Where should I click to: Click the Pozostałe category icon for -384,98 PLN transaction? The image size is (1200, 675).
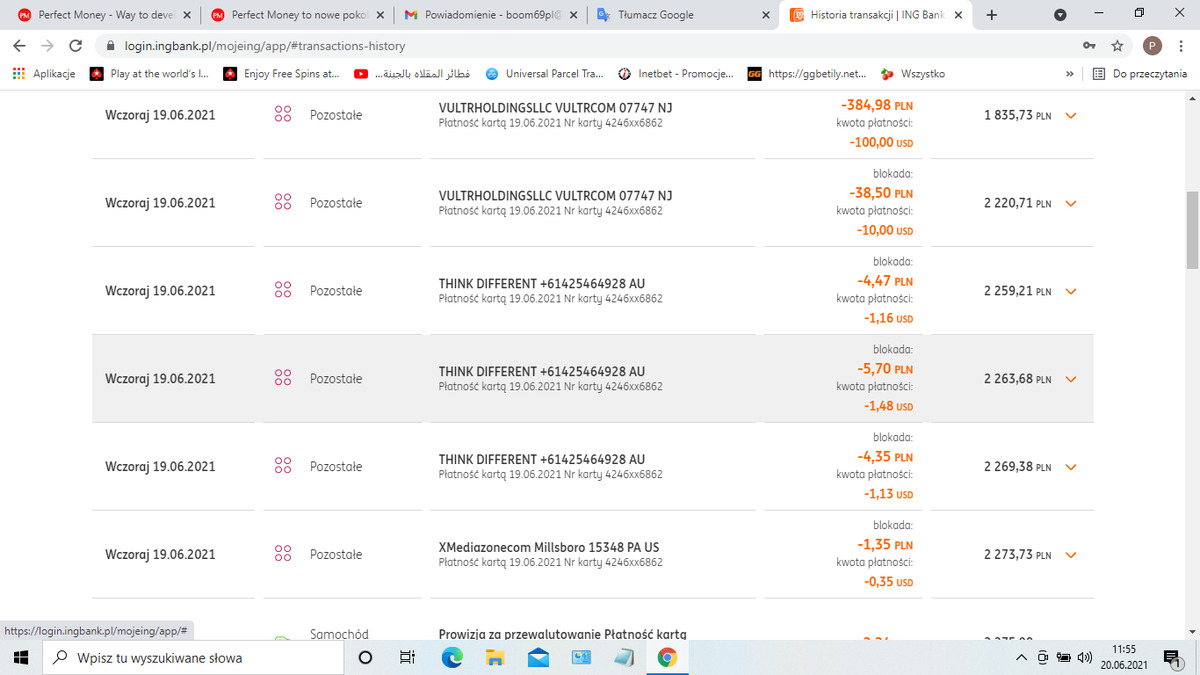[282, 115]
